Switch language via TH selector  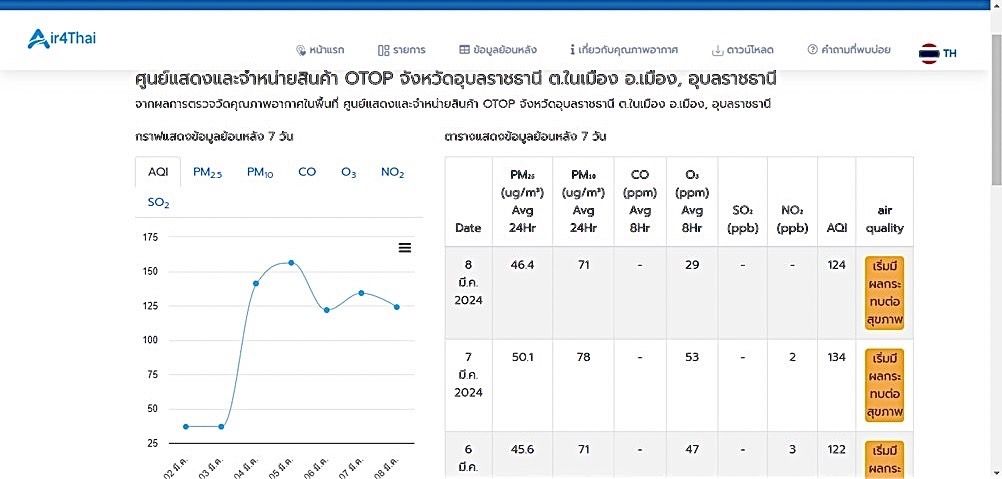[950, 54]
